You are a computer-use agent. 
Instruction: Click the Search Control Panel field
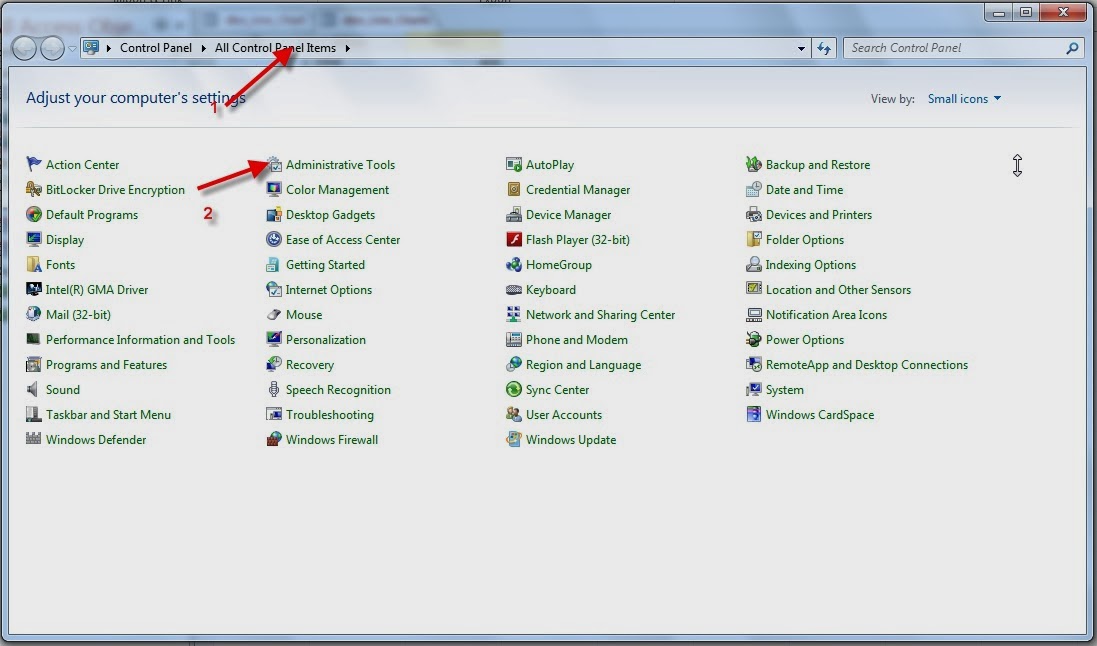click(963, 48)
